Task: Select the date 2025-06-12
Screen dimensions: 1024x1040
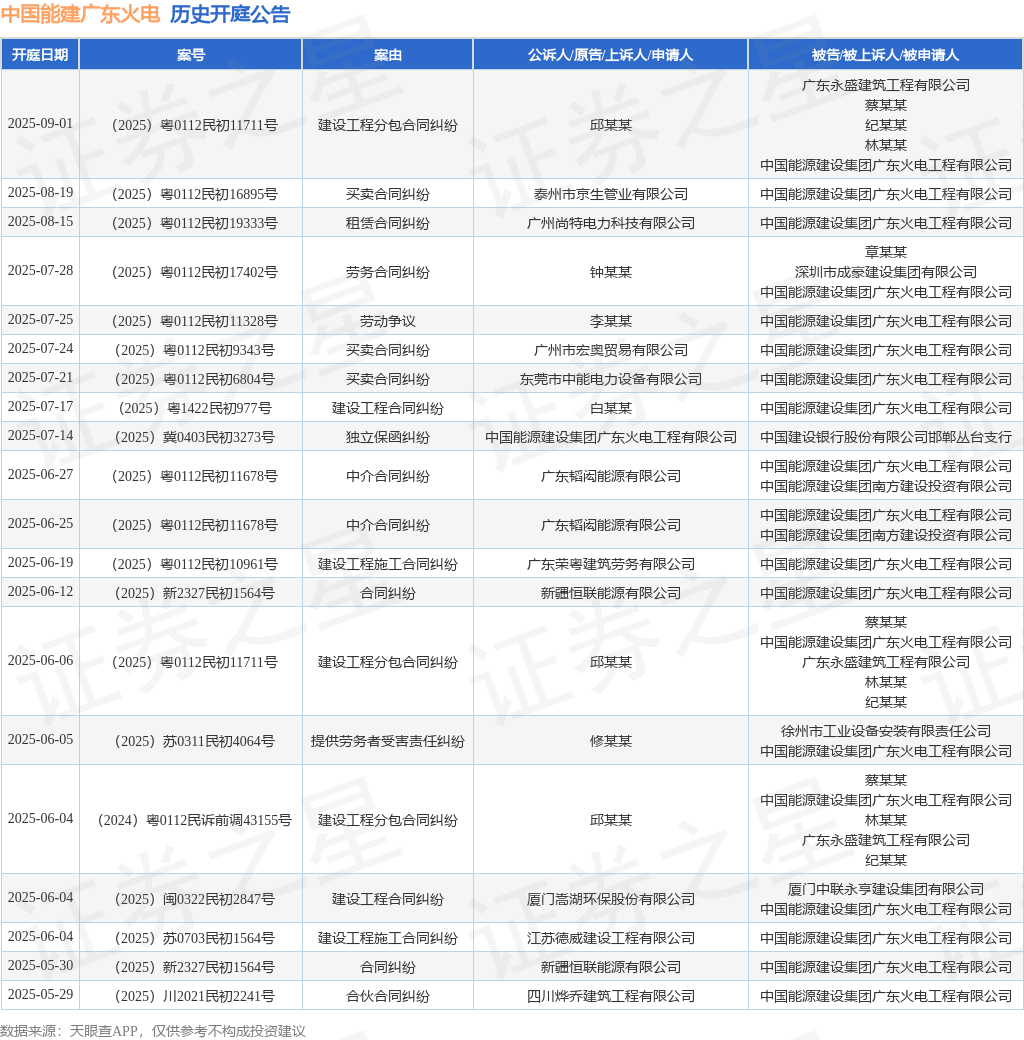Action: pyautogui.click(x=40, y=591)
